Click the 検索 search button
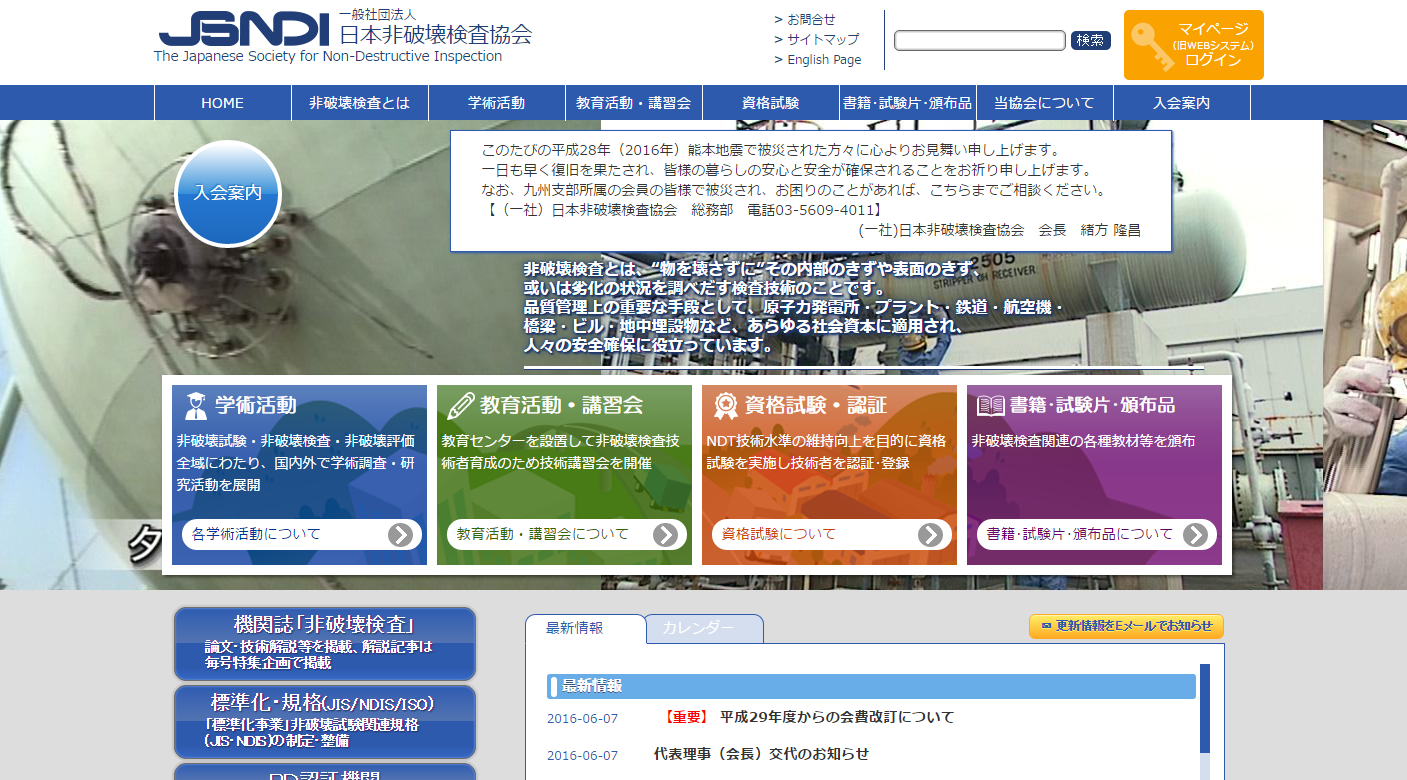Screen dimensions: 1407x780 1090,40
